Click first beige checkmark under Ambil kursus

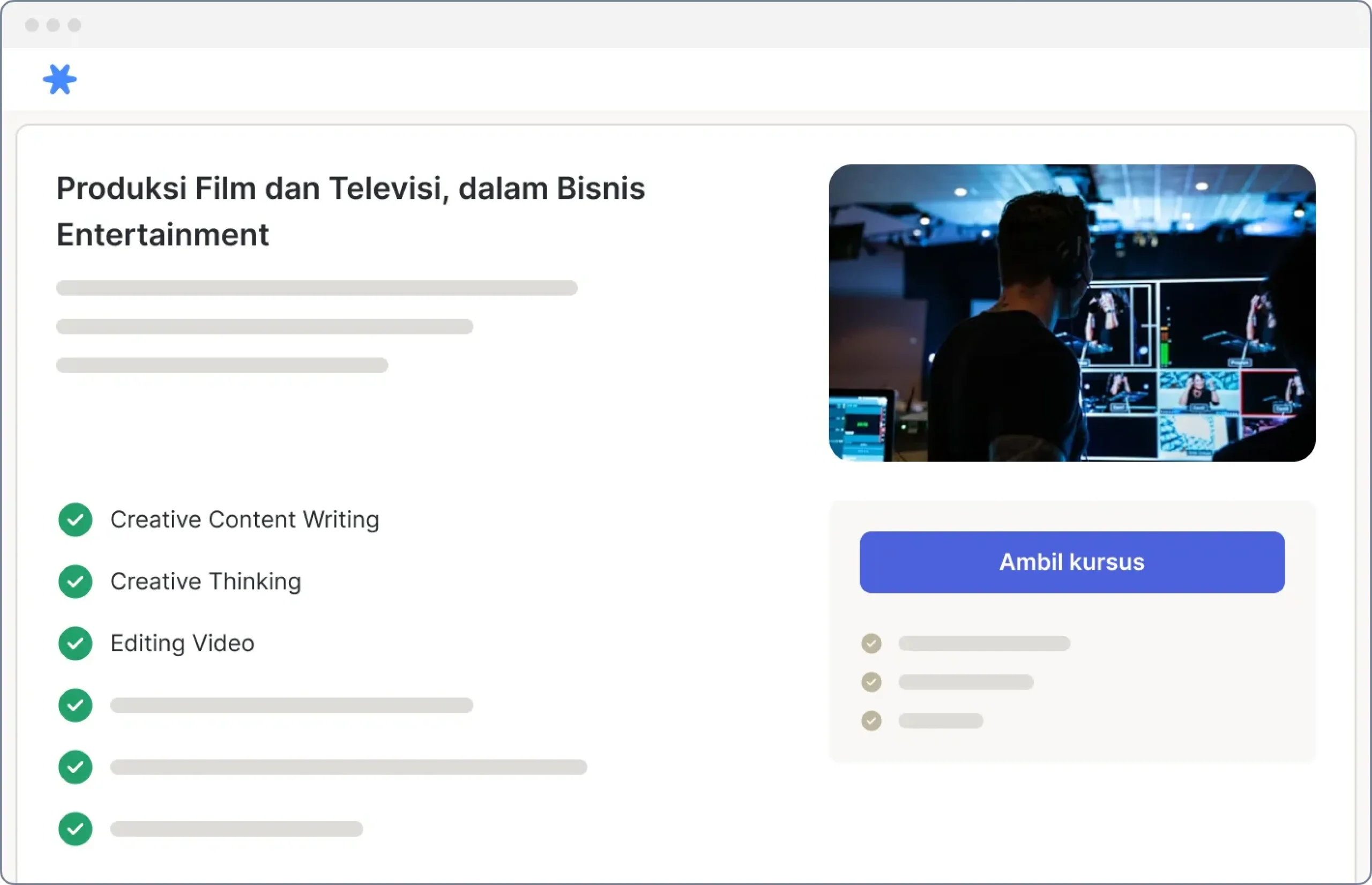coord(871,643)
